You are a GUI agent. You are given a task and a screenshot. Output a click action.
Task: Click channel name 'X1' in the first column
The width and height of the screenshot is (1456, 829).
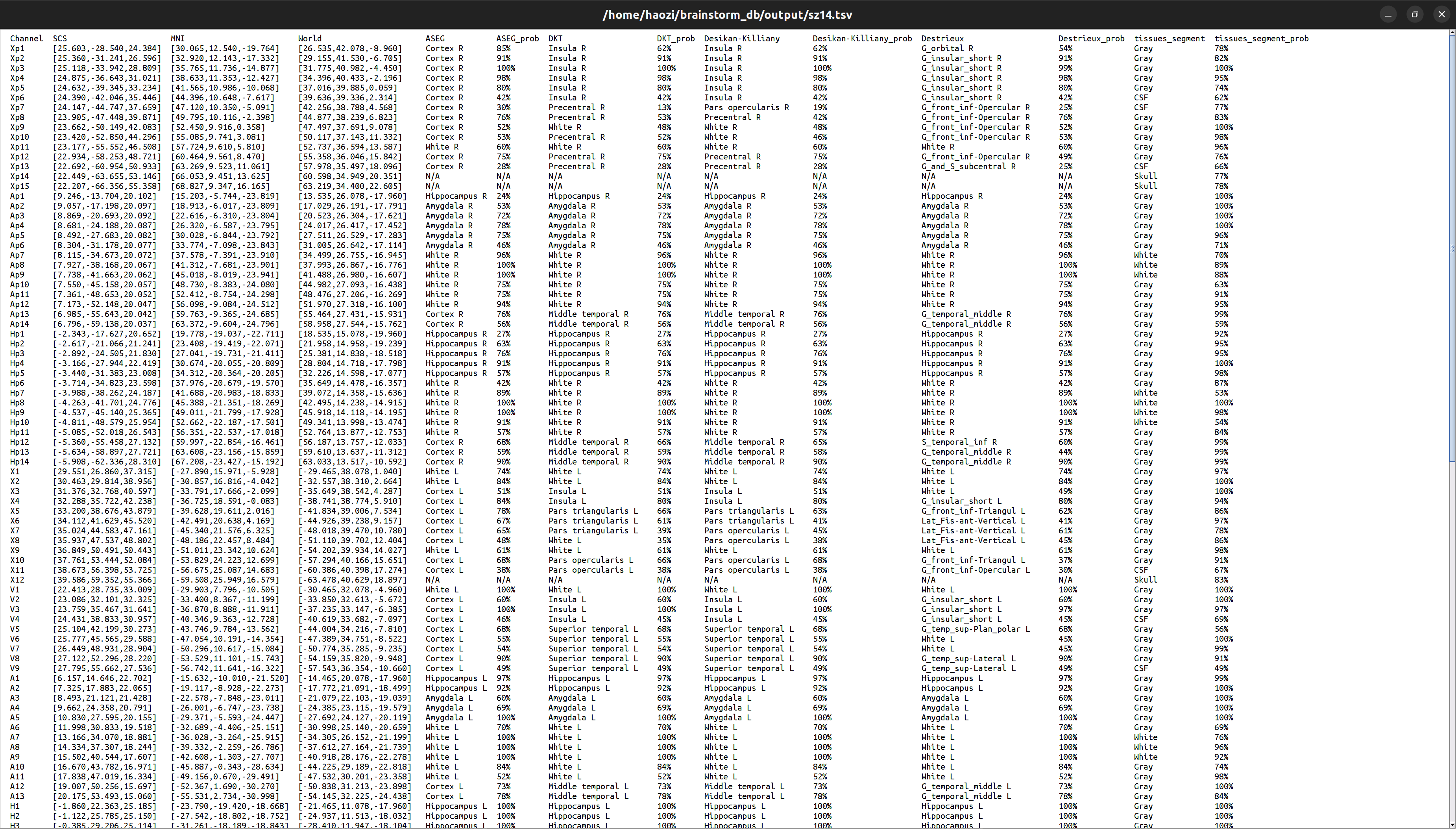pos(15,472)
